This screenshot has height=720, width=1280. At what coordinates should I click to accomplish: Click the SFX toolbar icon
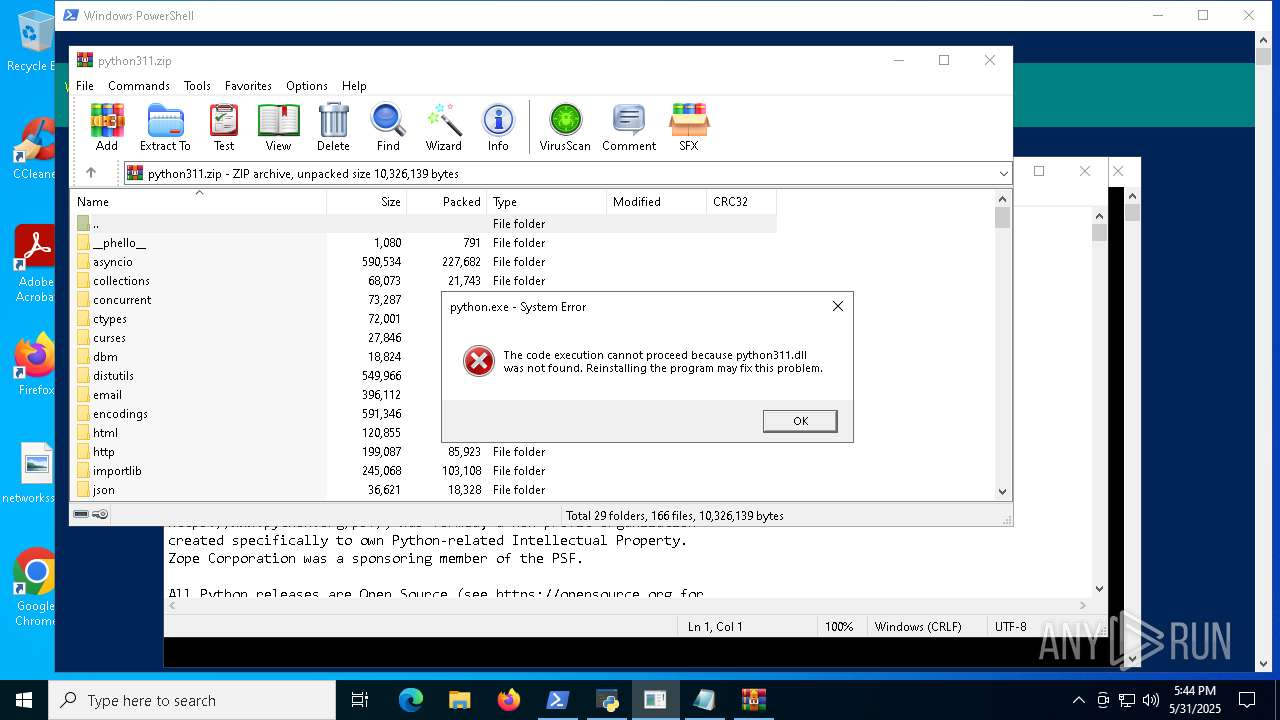pos(689,127)
